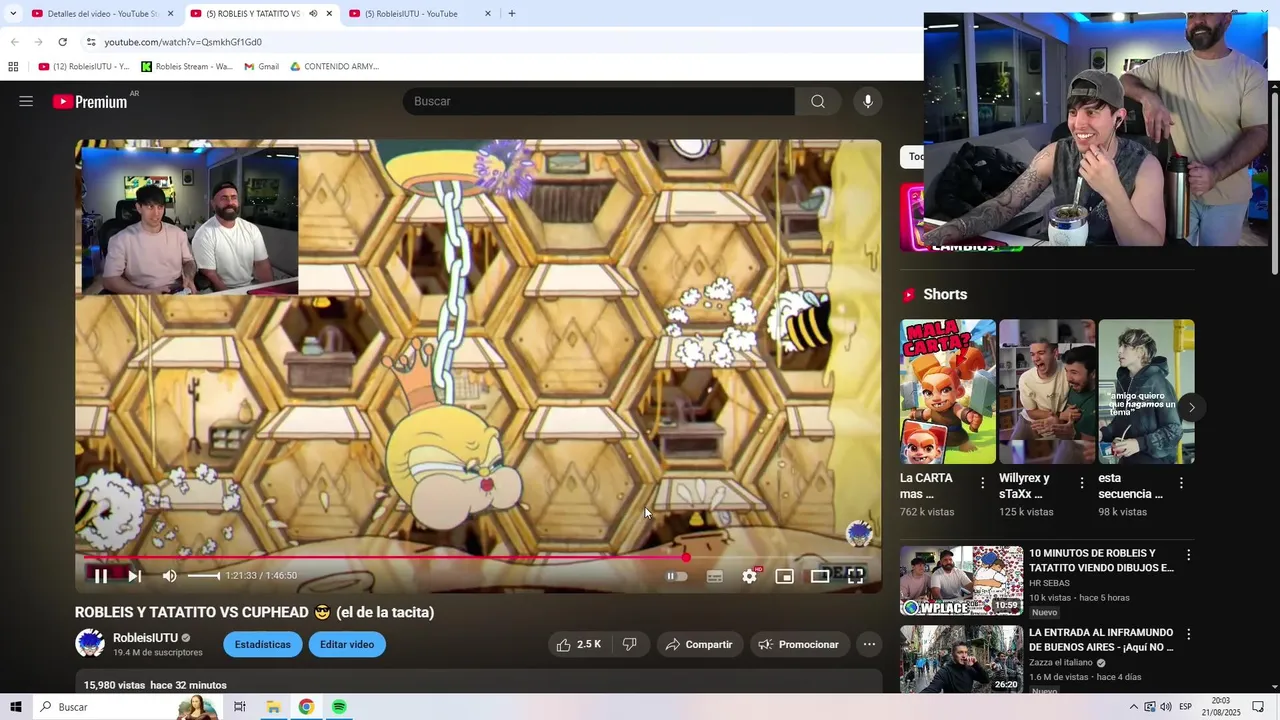Open the esta secuencia Short thumbnail
Screen dimensions: 1280x720
pos(1146,391)
